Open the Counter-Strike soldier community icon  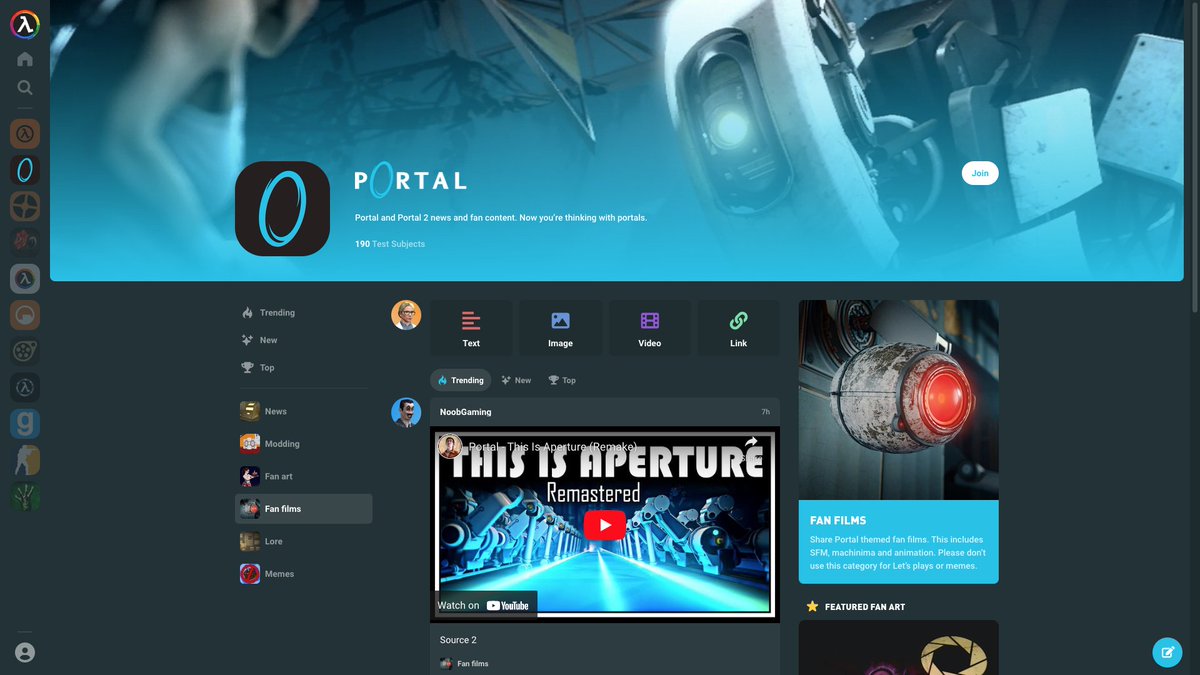coord(25,460)
